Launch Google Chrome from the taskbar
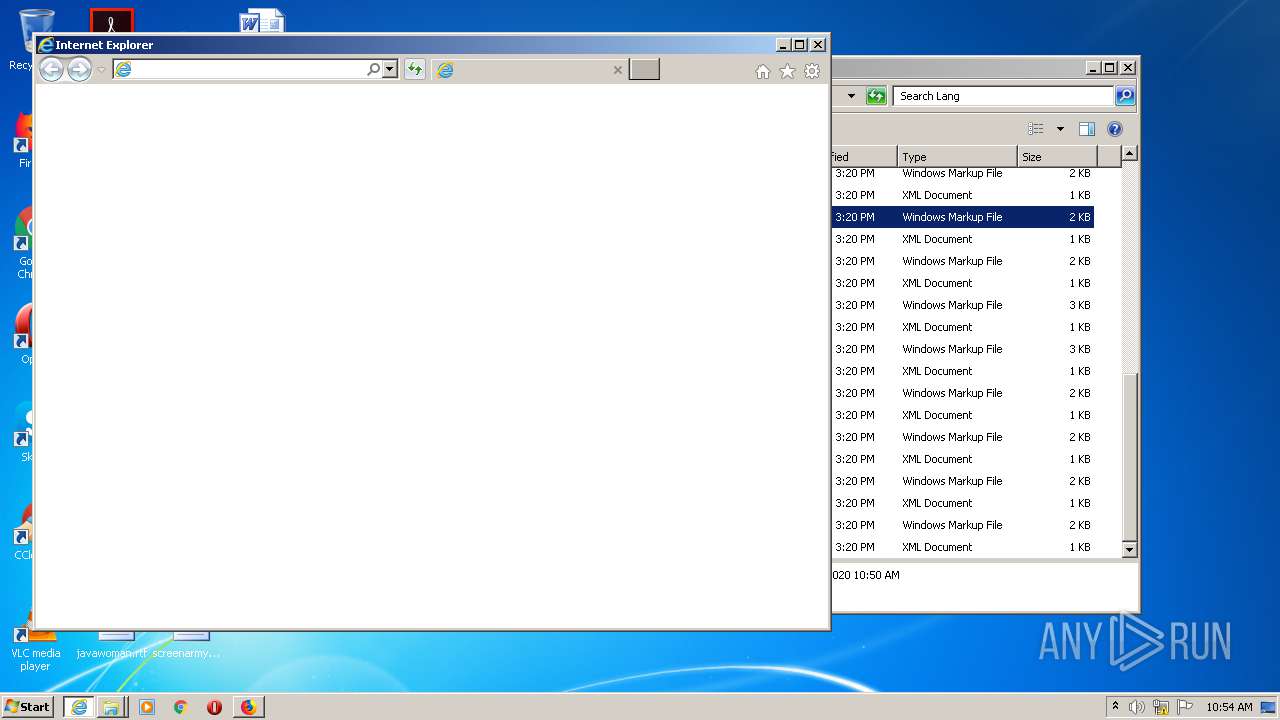Viewport: 1280px width, 720px height. click(x=180, y=707)
